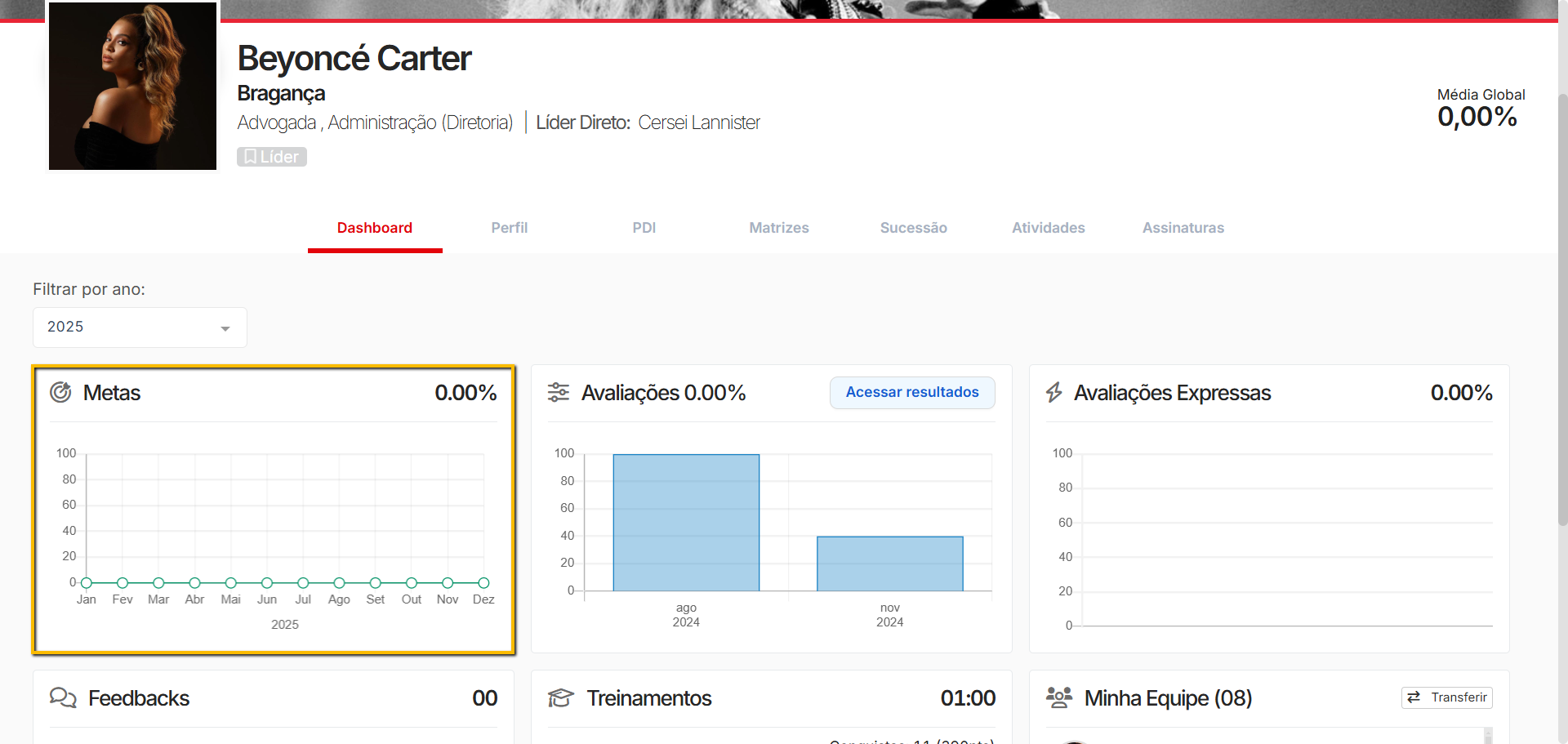The height and width of the screenshot is (744, 1568).
Task: Click the year dropdown arrow
Action: pos(225,328)
